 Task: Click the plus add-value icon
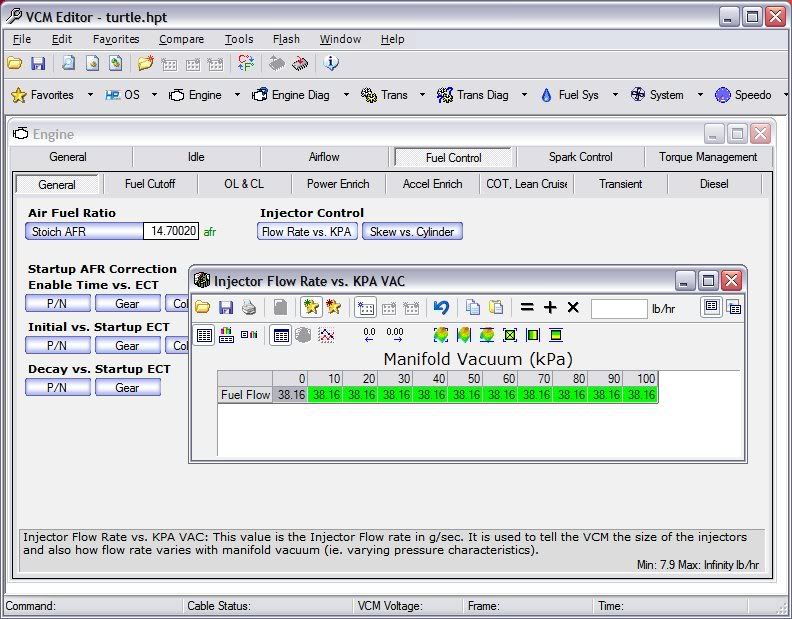550,307
